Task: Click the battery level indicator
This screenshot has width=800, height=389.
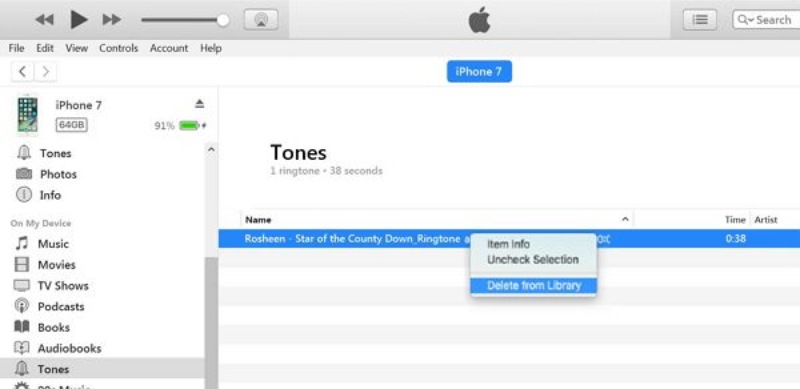Action: [x=190, y=126]
